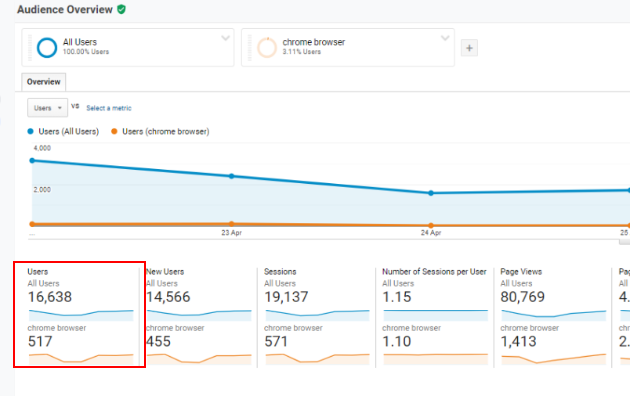630x396 pixels.
Task: Click the New Users all-users sparkline
Action: coord(199,314)
